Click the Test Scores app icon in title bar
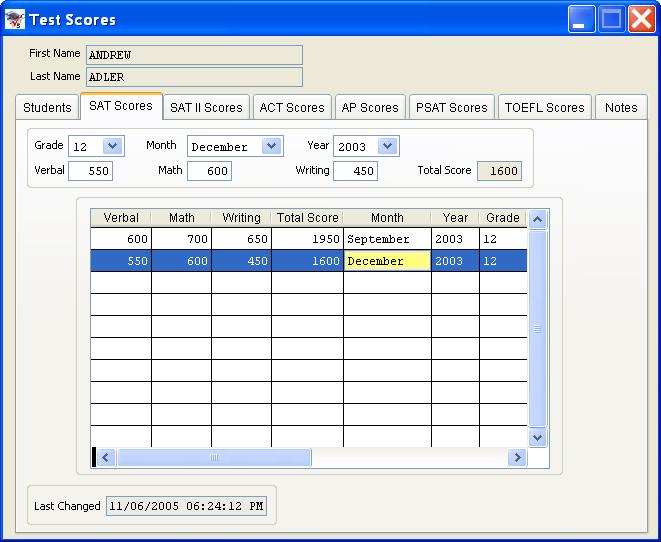 pos(15,19)
